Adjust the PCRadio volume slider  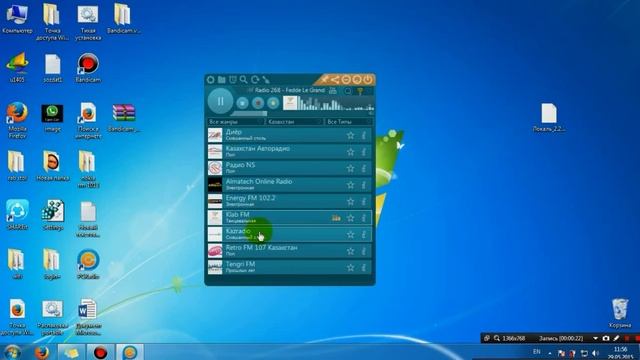point(249,114)
